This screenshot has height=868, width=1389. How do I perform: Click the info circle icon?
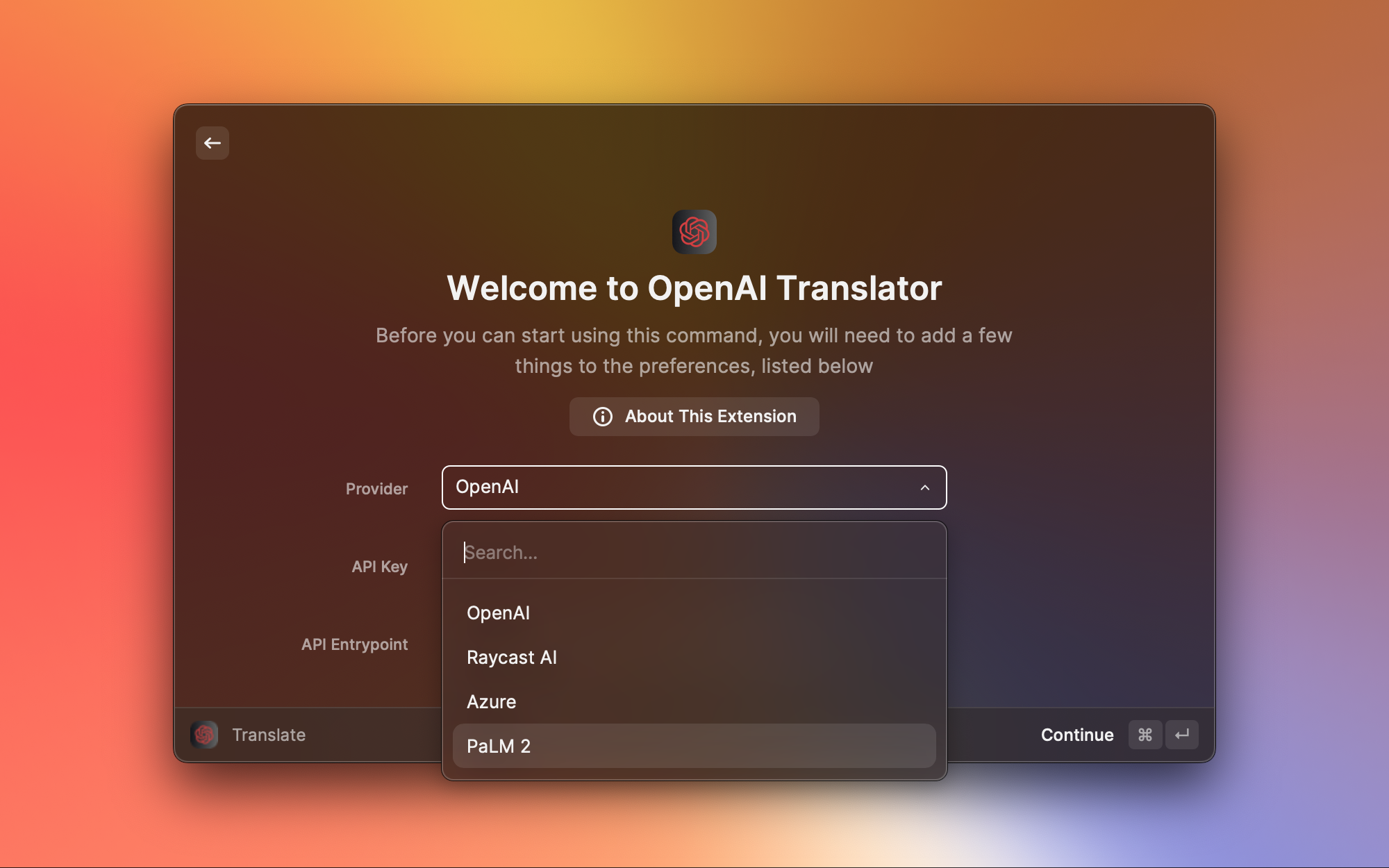(x=602, y=417)
